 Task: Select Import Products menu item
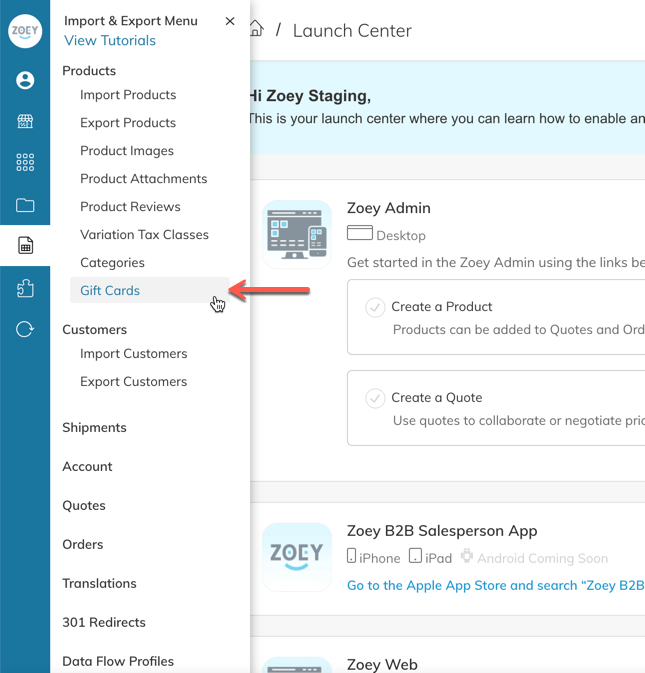pos(128,94)
